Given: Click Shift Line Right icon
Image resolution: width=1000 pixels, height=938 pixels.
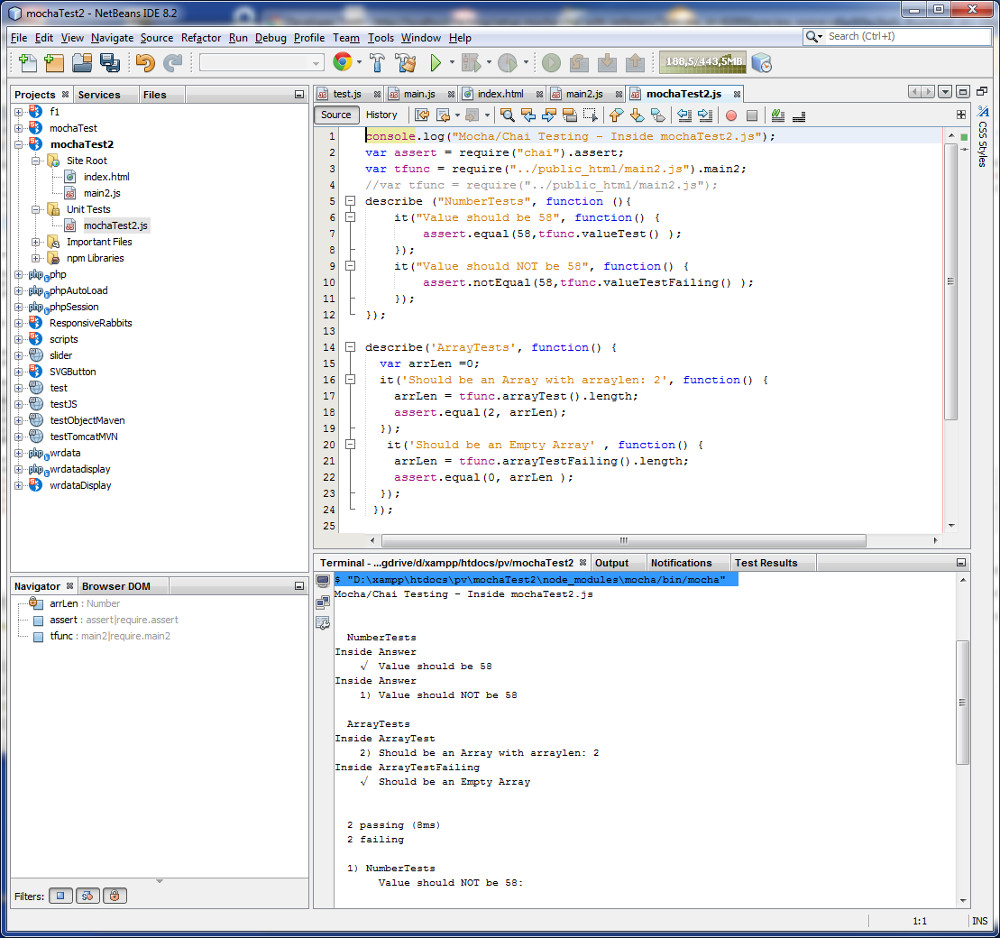Looking at the screenshot, I should pyautogui.click(x=705, y=115).
